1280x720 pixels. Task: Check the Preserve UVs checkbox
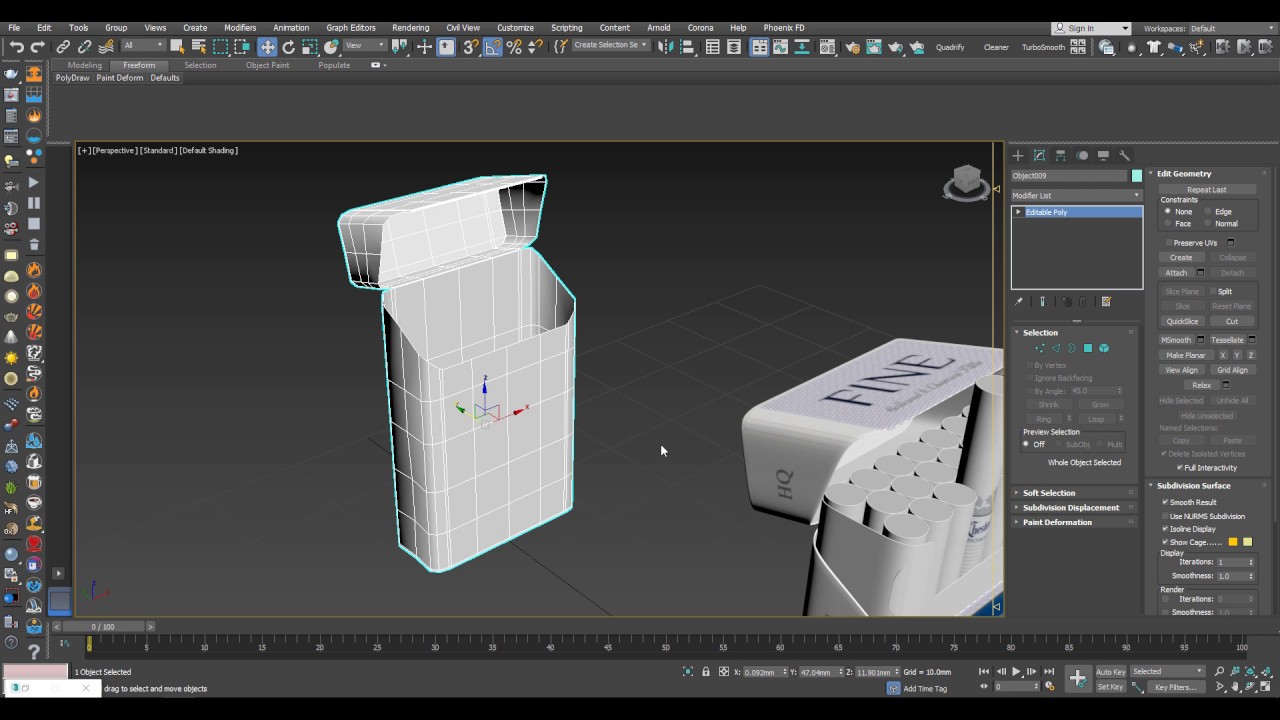(x=1168, y=243)
